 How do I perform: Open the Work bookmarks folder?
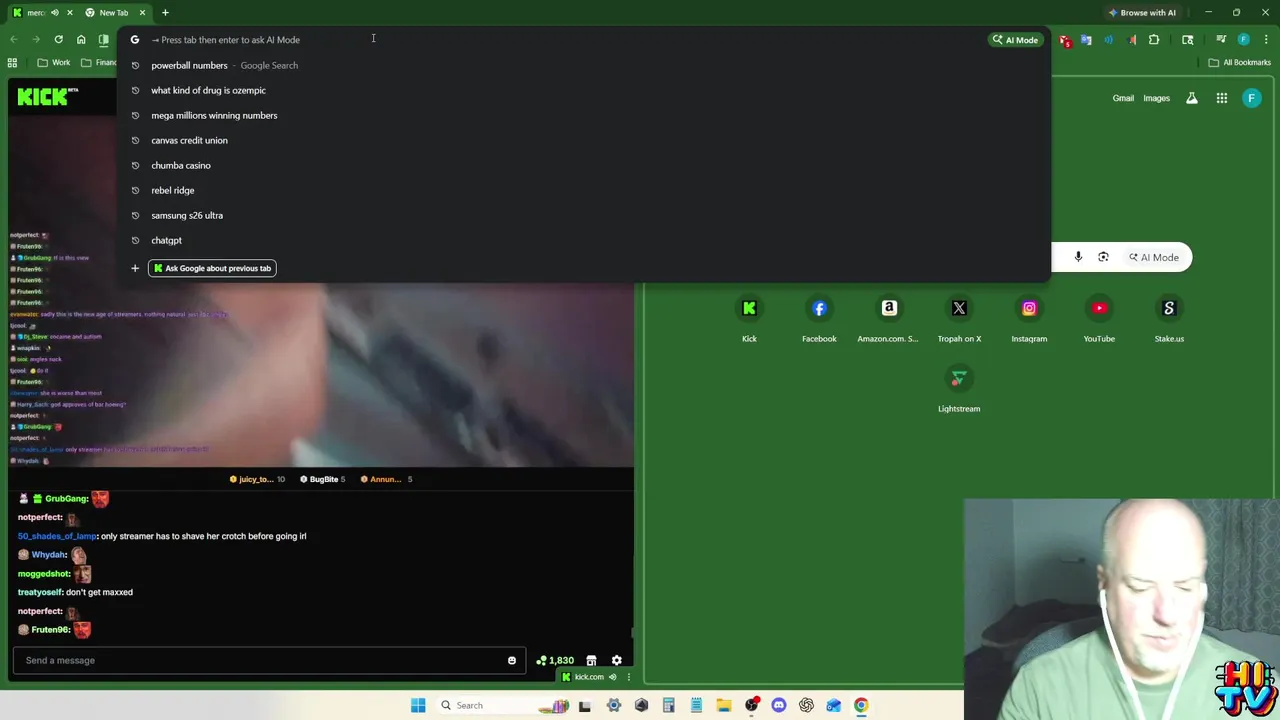53,63
